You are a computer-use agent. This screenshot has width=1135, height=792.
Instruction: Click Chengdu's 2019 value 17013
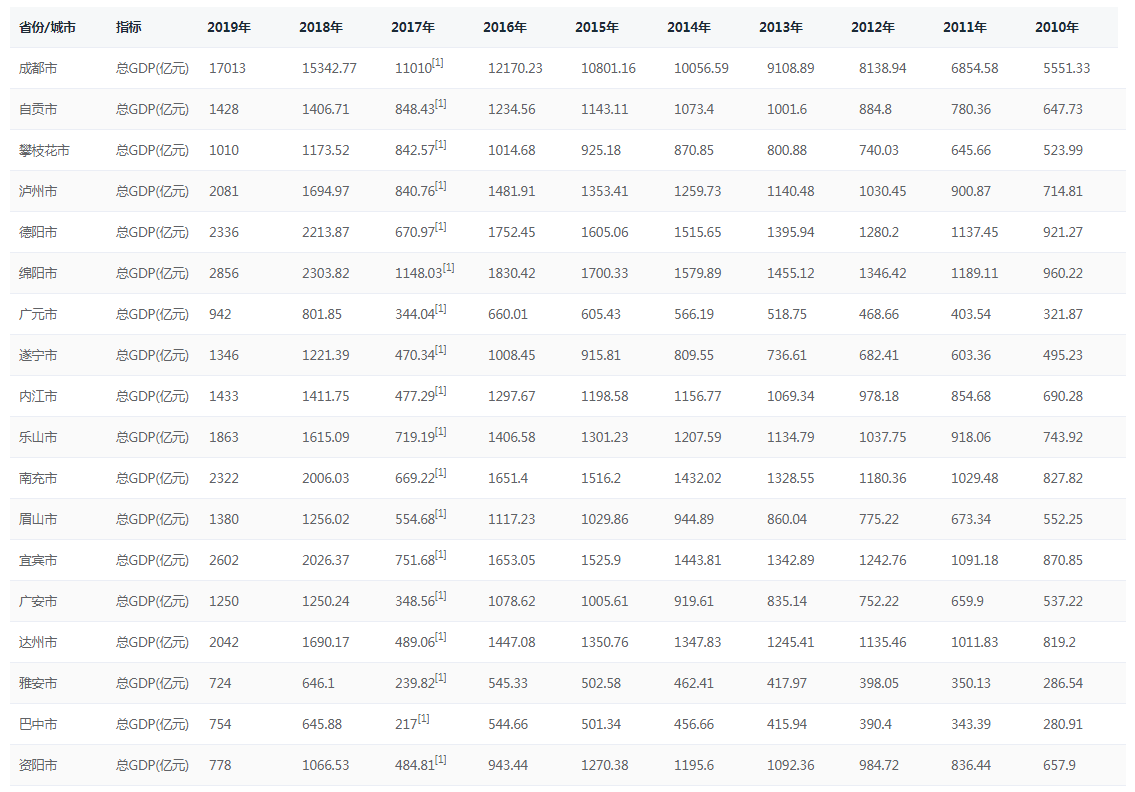[227, 68]
